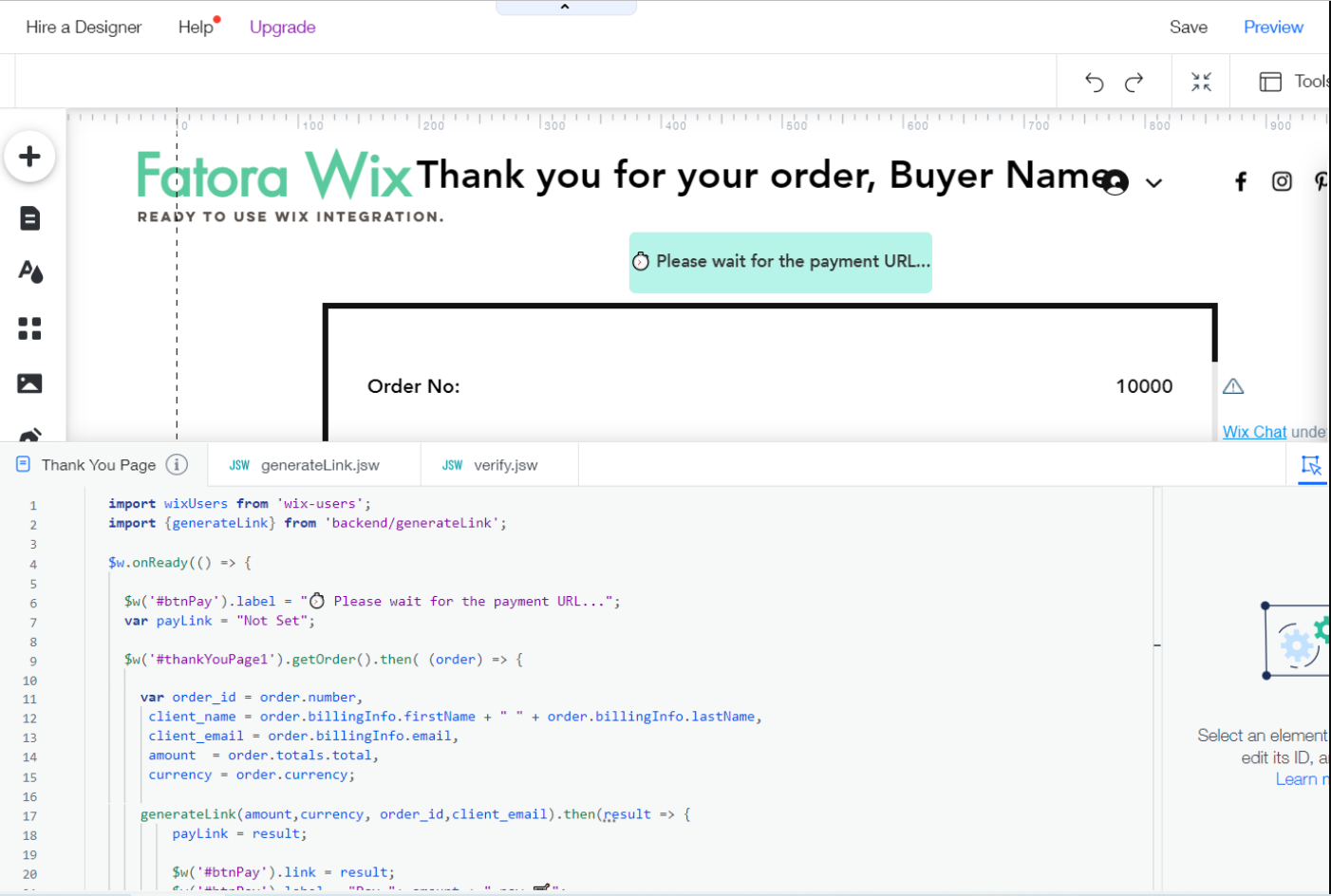Click the Facebook social icon
This screenshot has width=1331, height=896.
[1241, 182]
